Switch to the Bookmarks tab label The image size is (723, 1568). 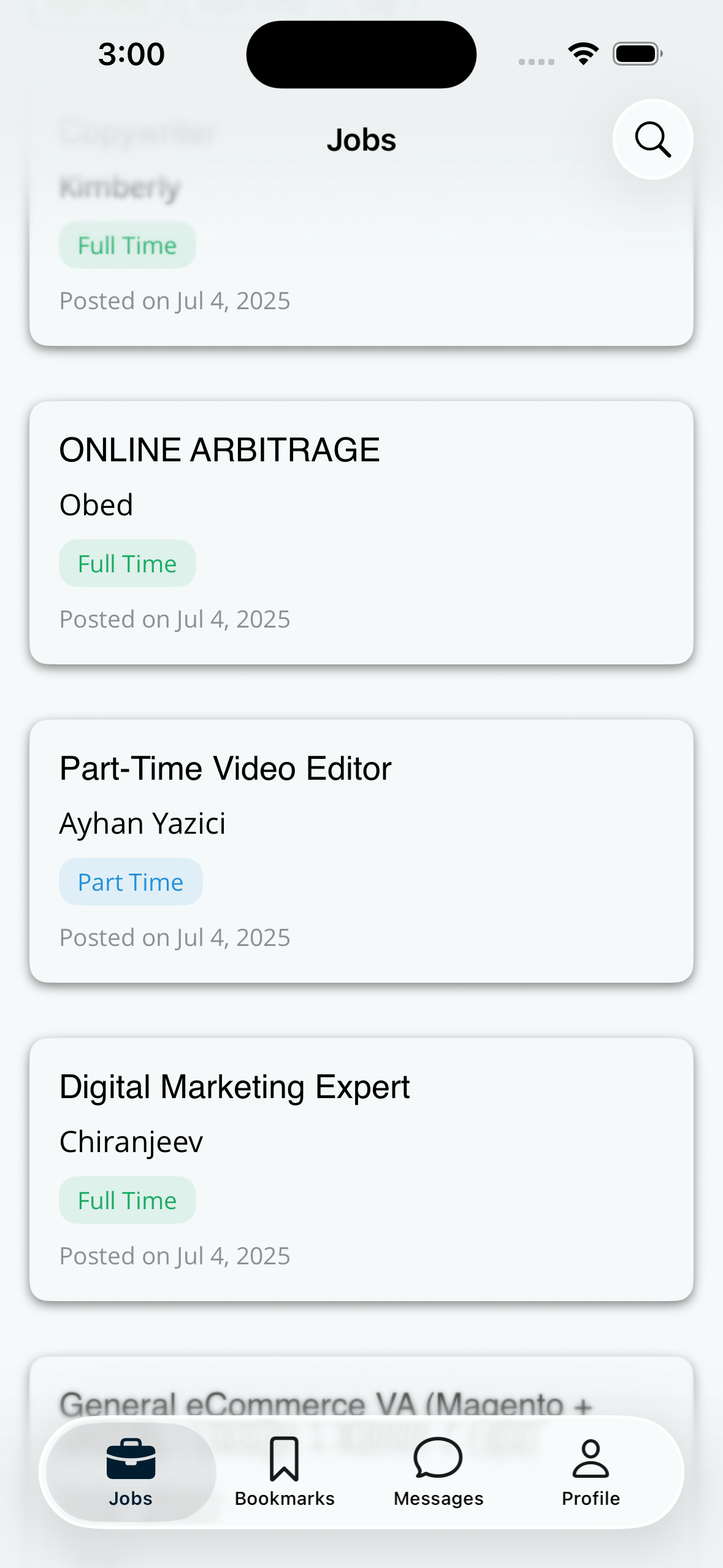click(x=285, y=1498)
